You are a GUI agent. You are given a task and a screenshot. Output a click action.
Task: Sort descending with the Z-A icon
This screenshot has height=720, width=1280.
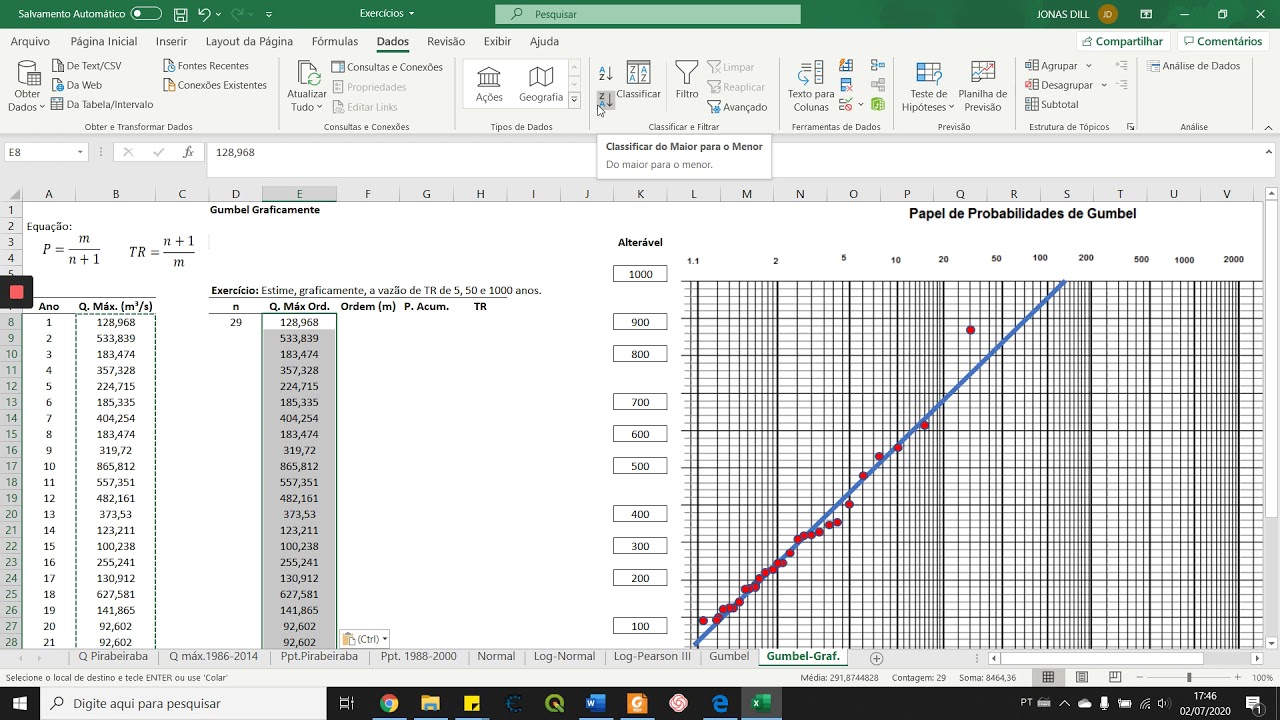tap(605, 100)
